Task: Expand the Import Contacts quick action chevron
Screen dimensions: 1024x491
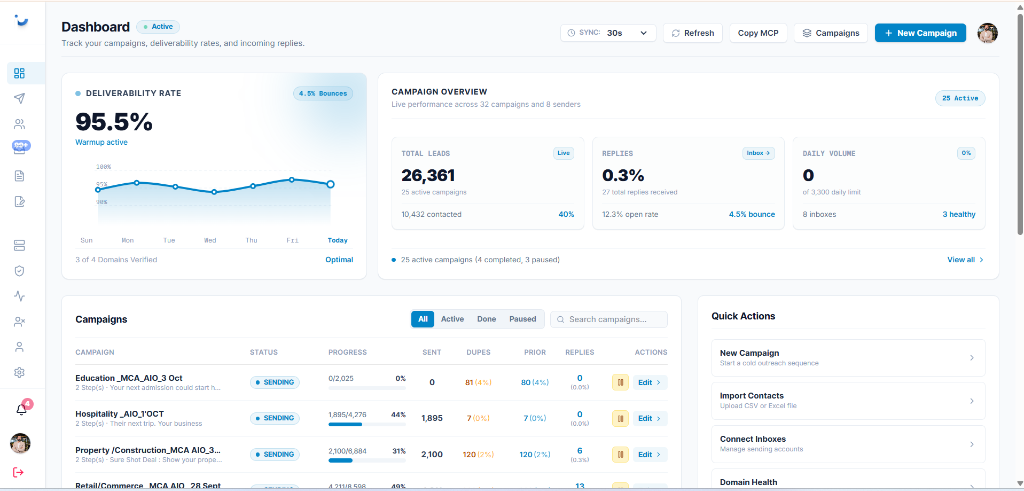Action: (972, 401)
